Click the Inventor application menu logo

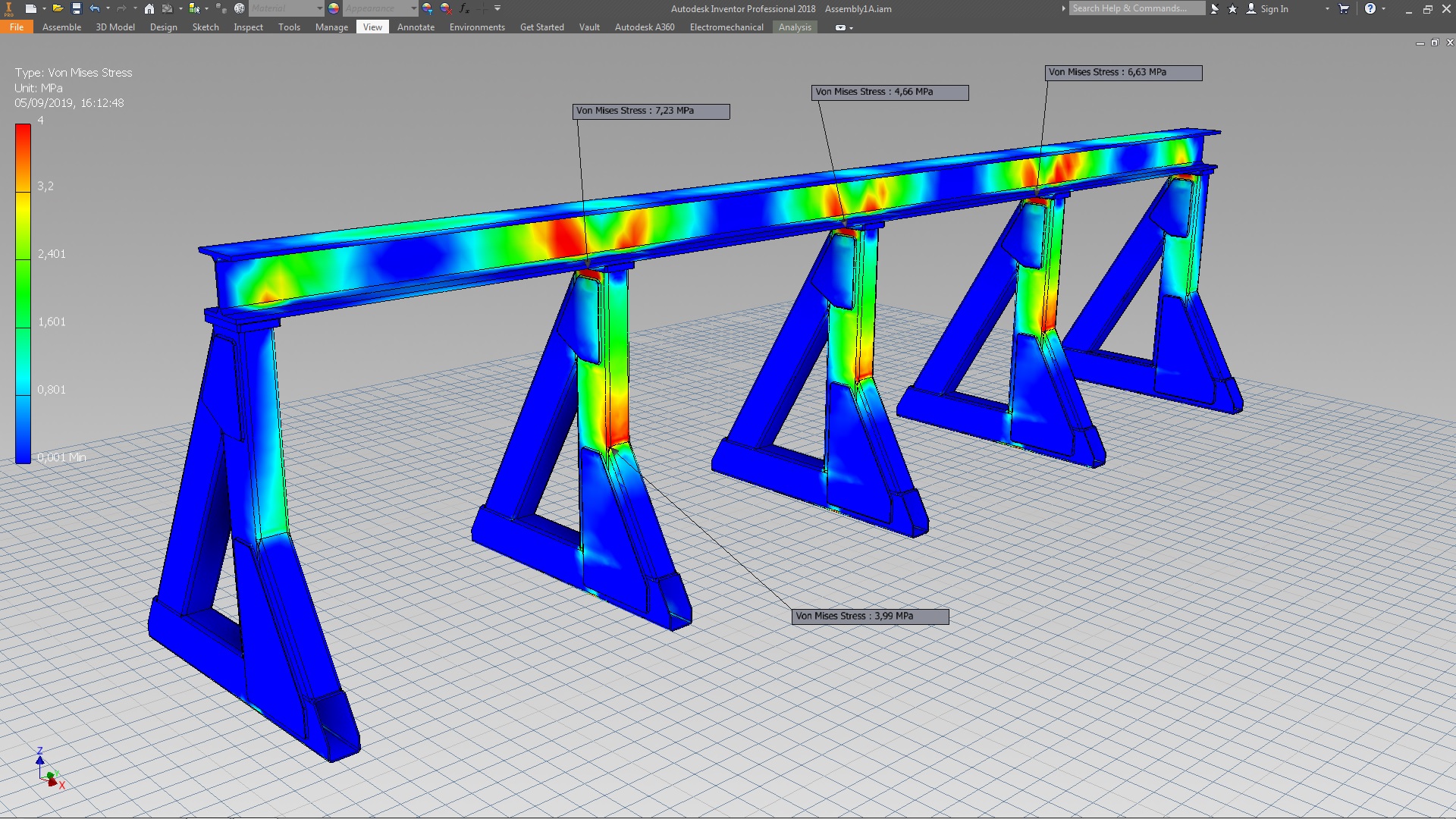(x=9, y=8)
